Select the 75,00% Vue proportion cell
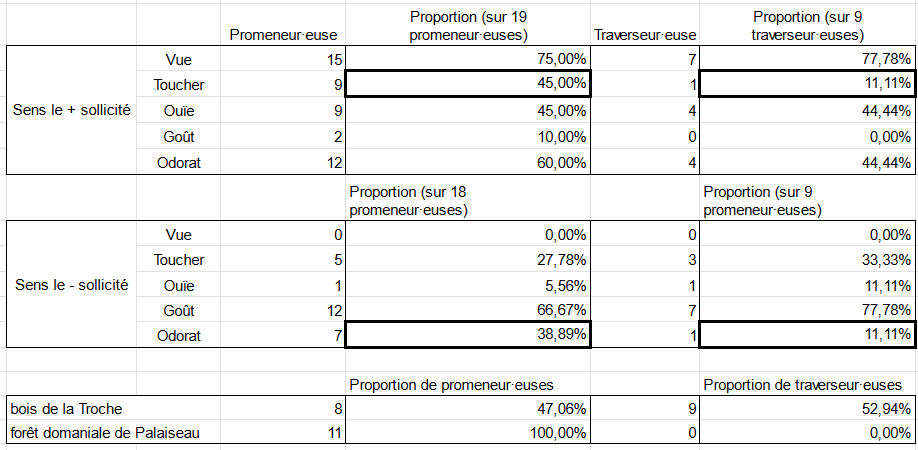The image size is (918, 450). point(468,59)
